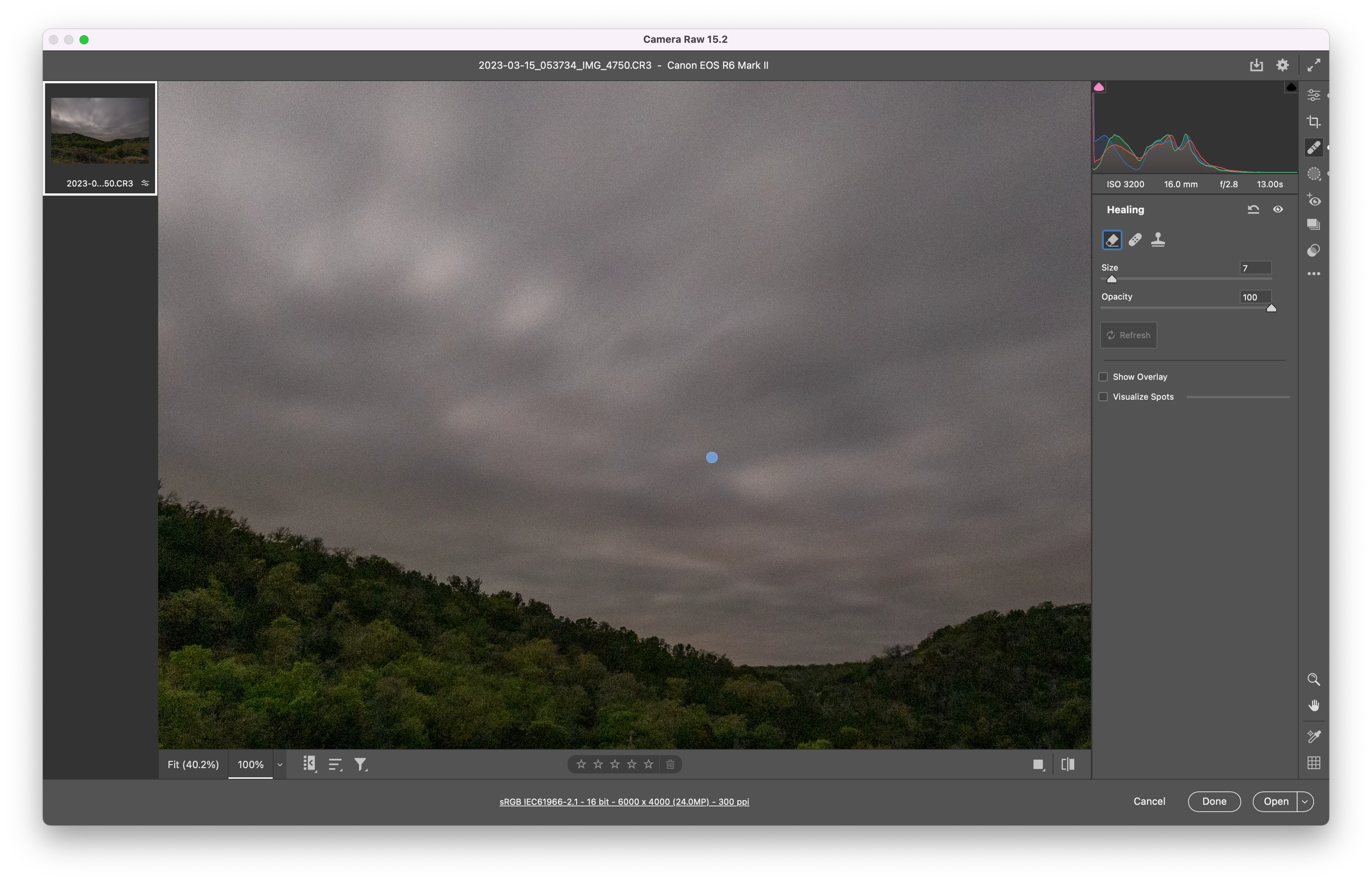Select Fit (40.2%) zoom option

point(193,765)
